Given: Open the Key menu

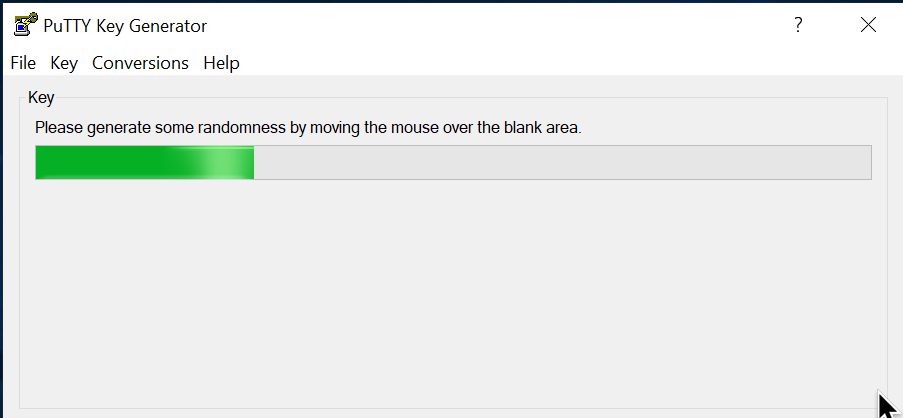Looking at the screenshot, I should [x=64, y=63].
